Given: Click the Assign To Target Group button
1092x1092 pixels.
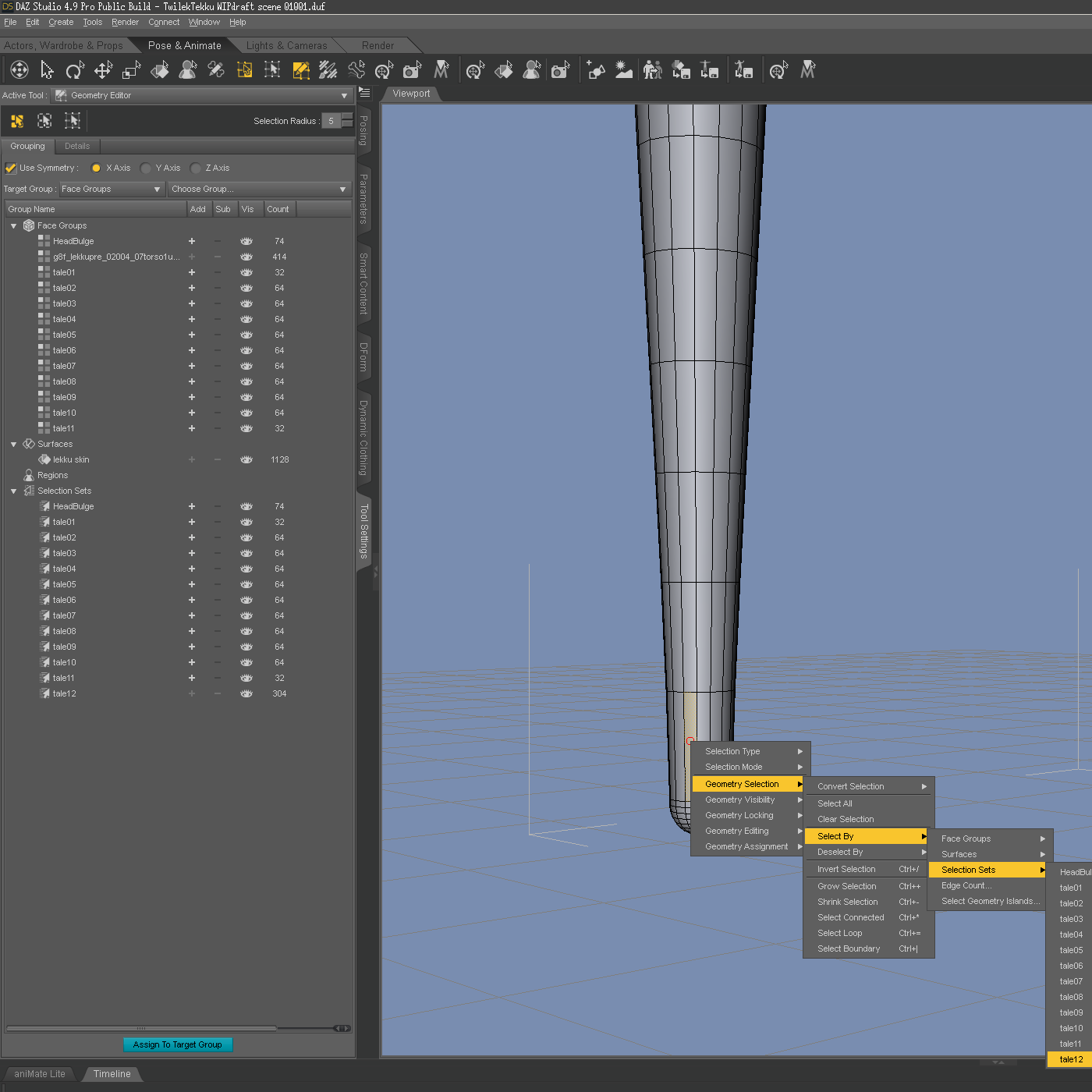Looking at the screenshot, I should click(178, 1044).
